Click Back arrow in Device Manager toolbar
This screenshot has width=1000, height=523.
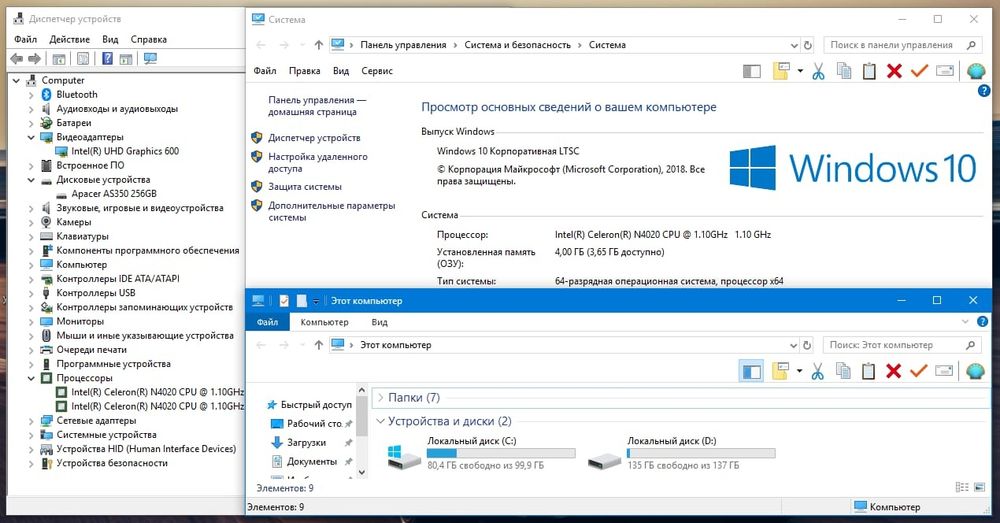17,59
